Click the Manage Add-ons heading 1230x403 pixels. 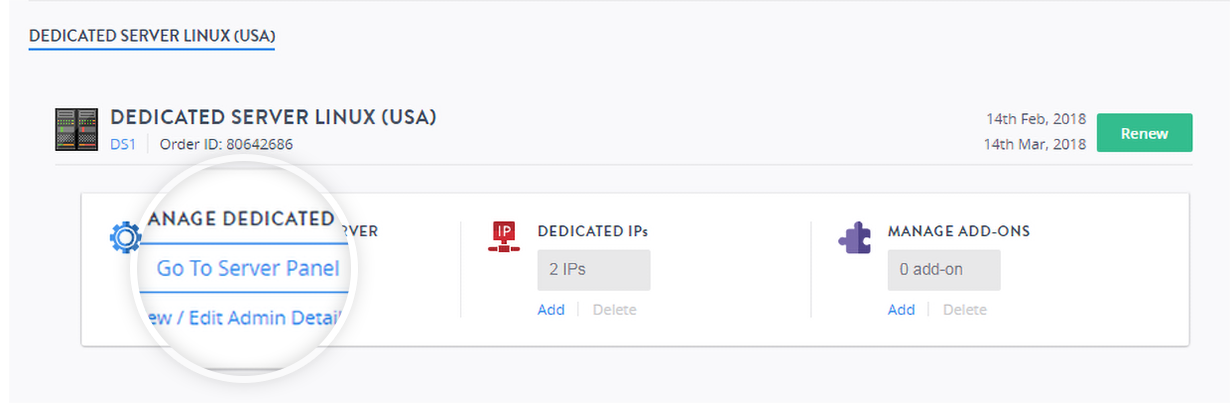(958, 231)
